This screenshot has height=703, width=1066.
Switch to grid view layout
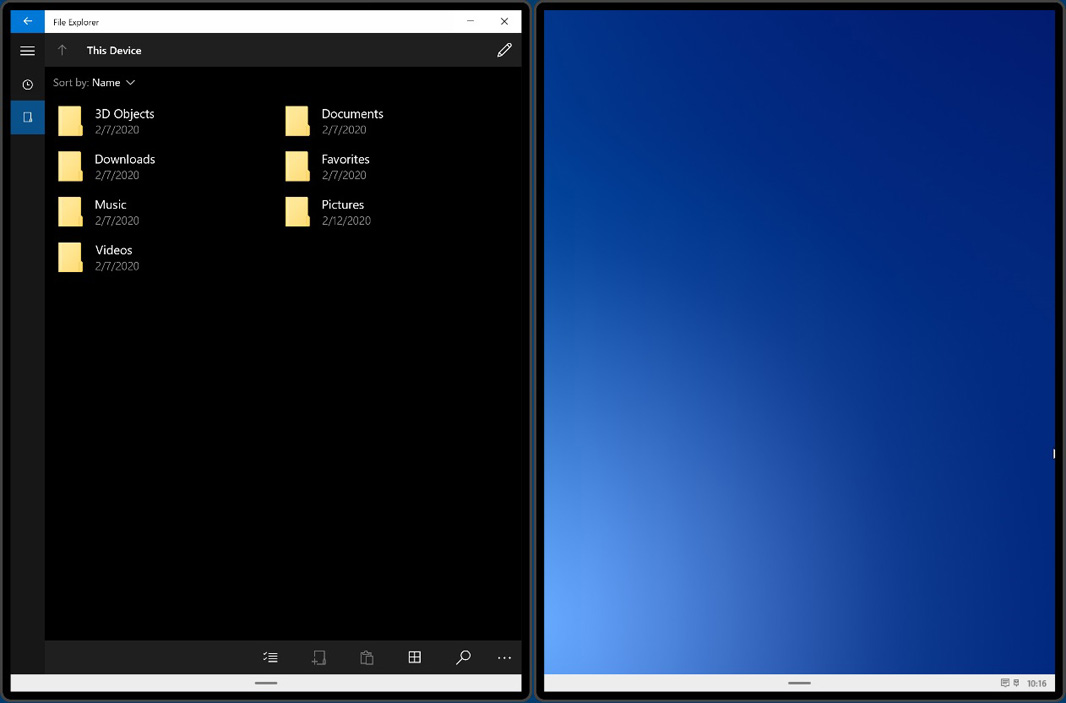pos(414,657)
